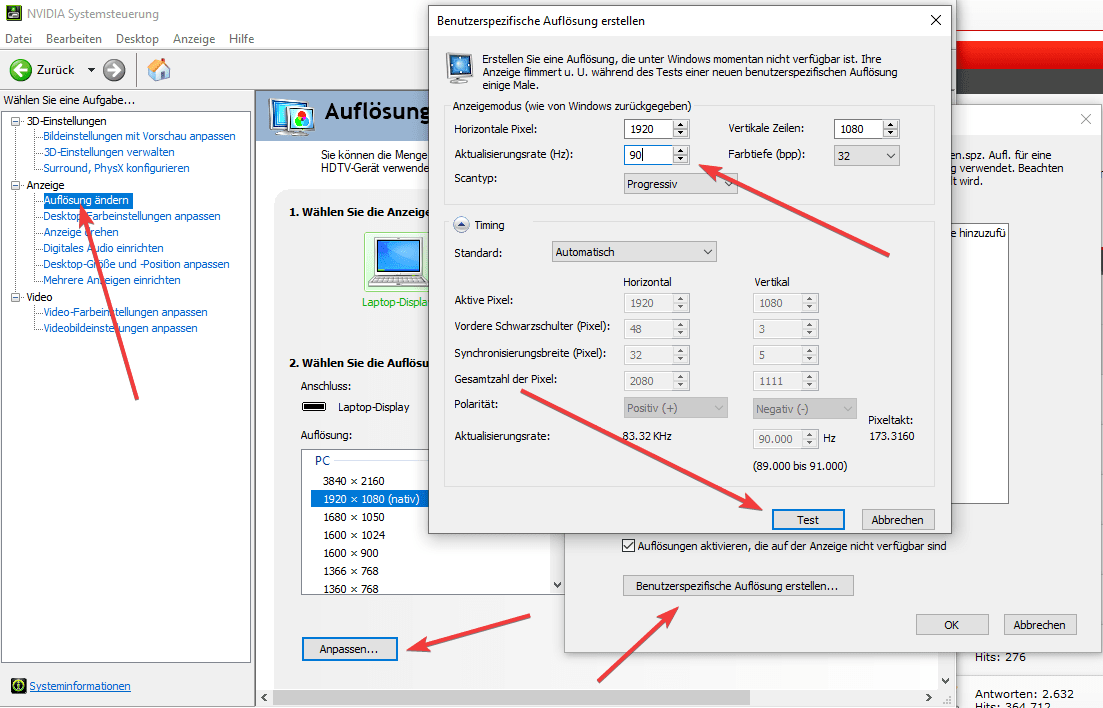1103x708 pixels.
Task: Collapse the 3D-Einstellungen tree node
Action: 15,121
